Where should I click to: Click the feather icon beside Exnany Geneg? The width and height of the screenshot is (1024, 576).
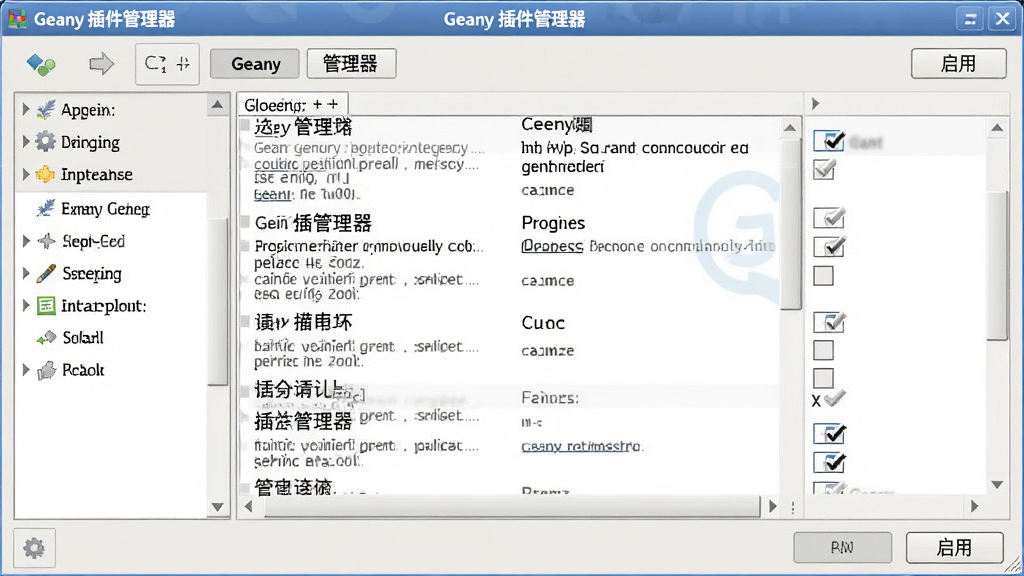(x=46, y=208)
